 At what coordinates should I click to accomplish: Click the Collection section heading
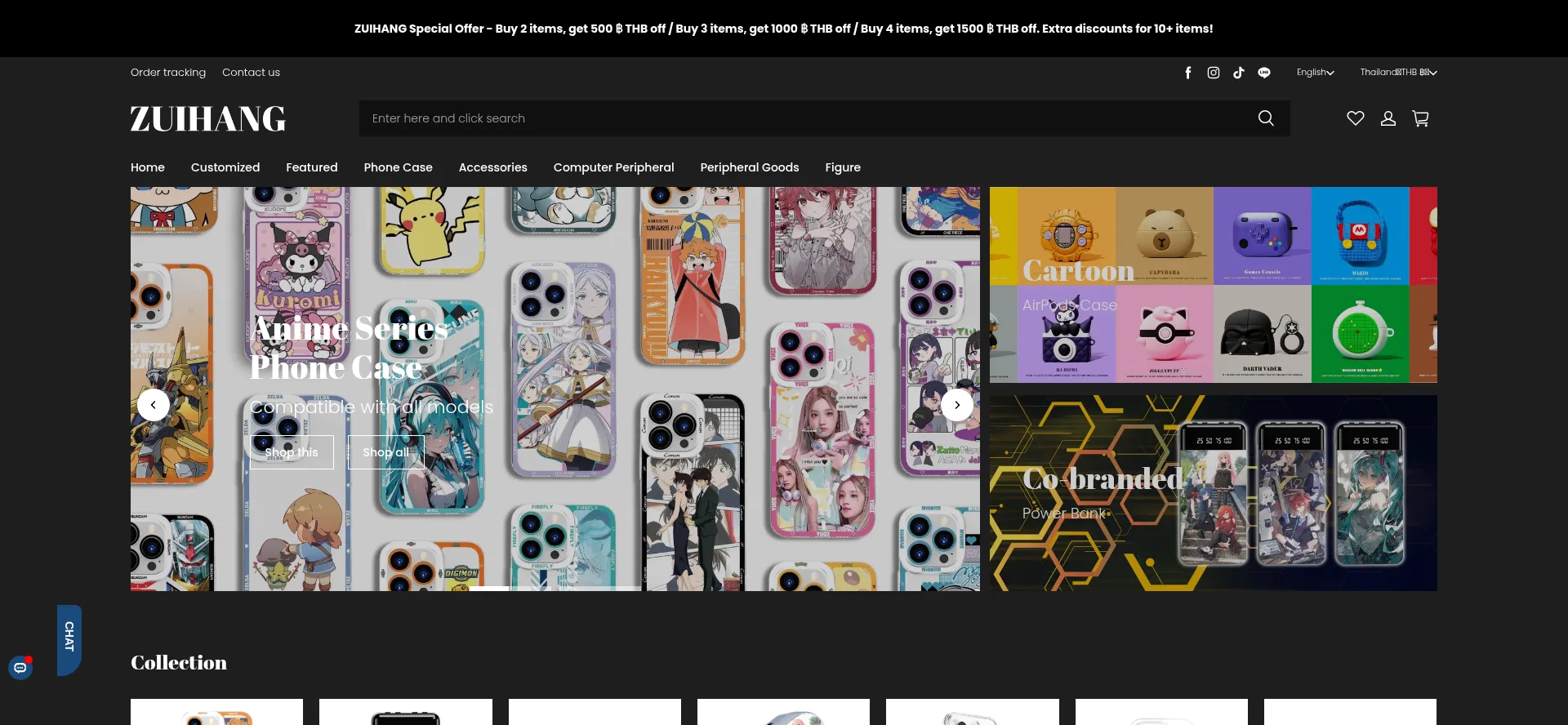point(179,663)
